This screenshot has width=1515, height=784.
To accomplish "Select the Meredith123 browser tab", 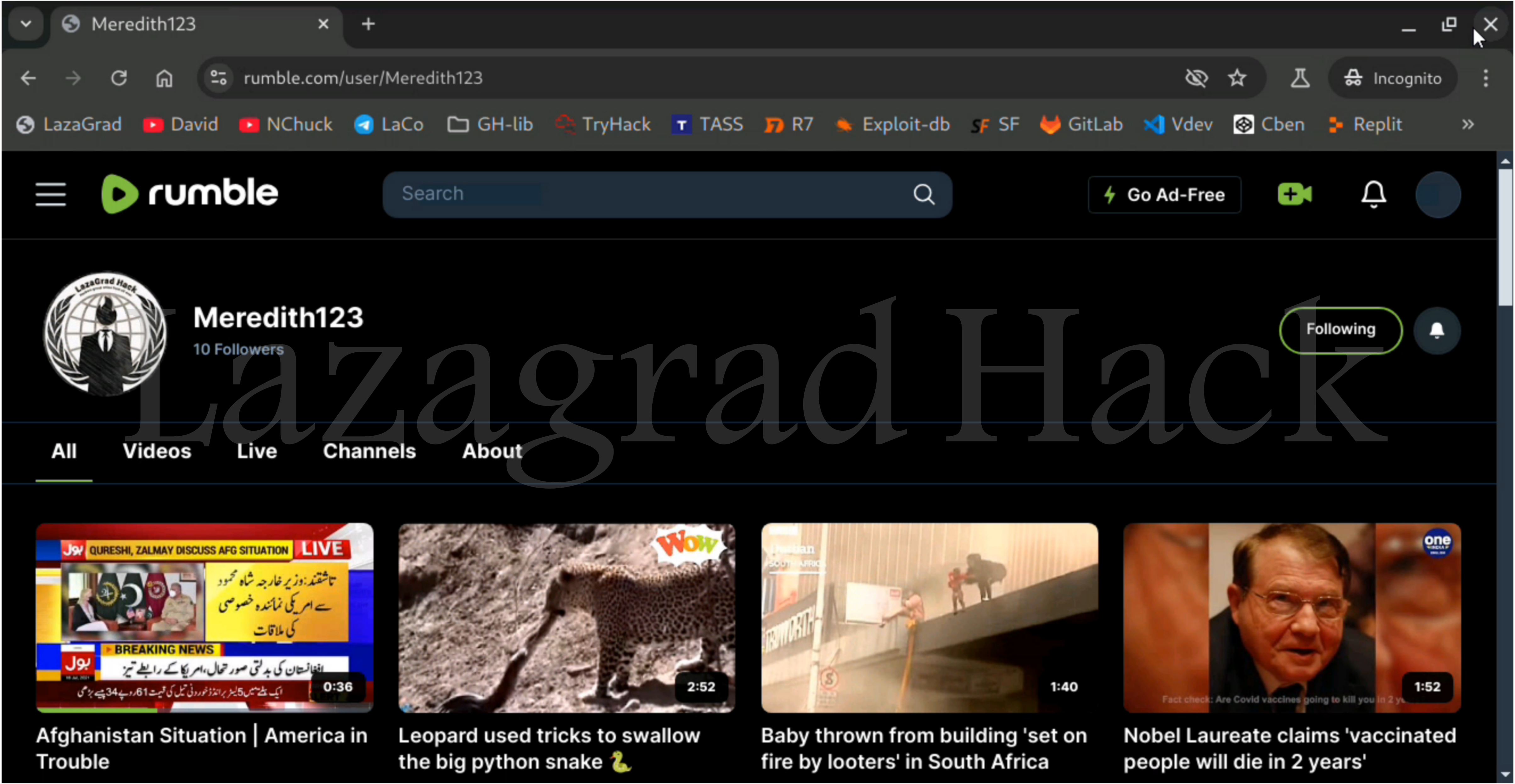I will click(x=196, y=24).
